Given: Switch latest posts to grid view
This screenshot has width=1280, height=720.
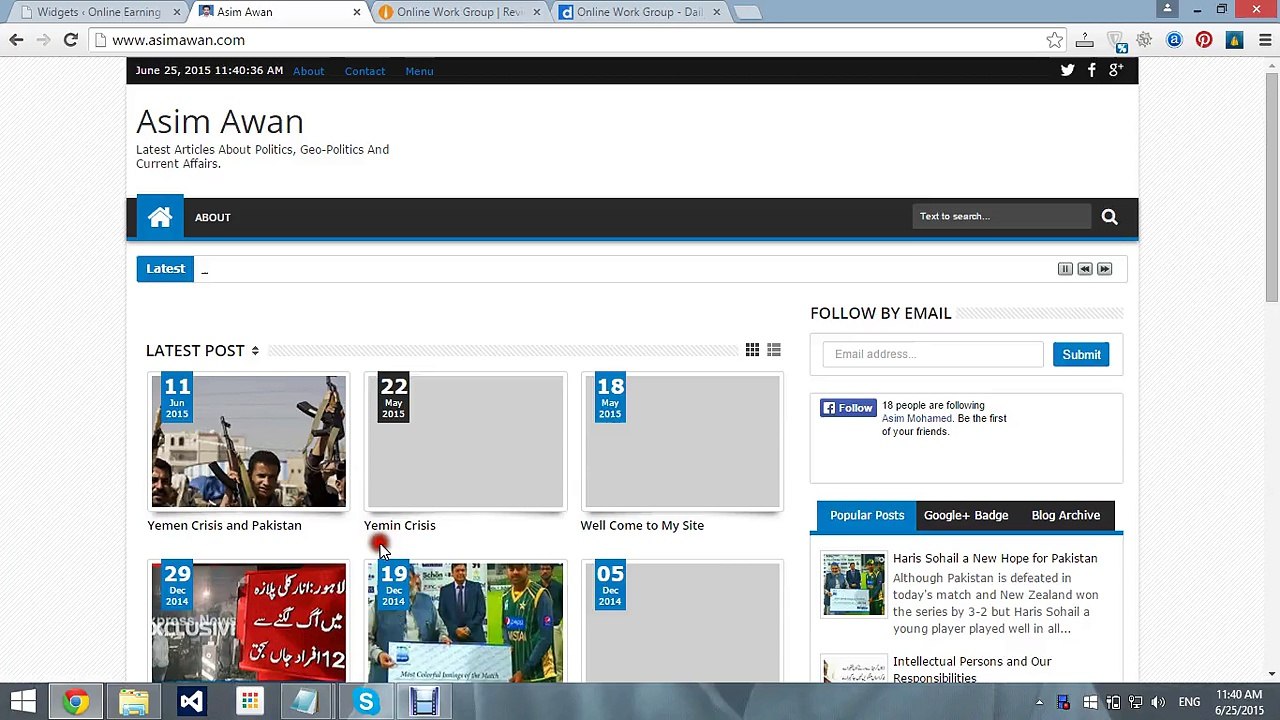Looking at the screenshot, I should click(x=752, y=350).
